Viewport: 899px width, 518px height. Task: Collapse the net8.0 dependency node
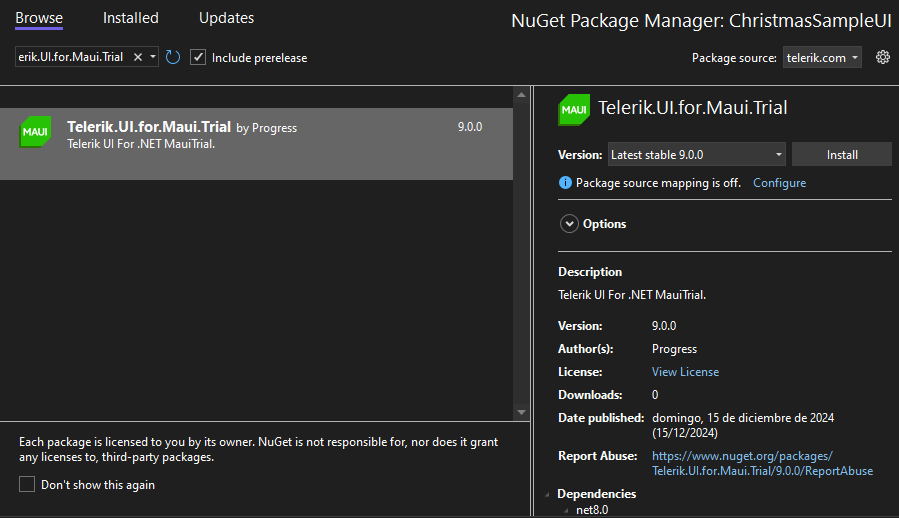pos(566,510)
